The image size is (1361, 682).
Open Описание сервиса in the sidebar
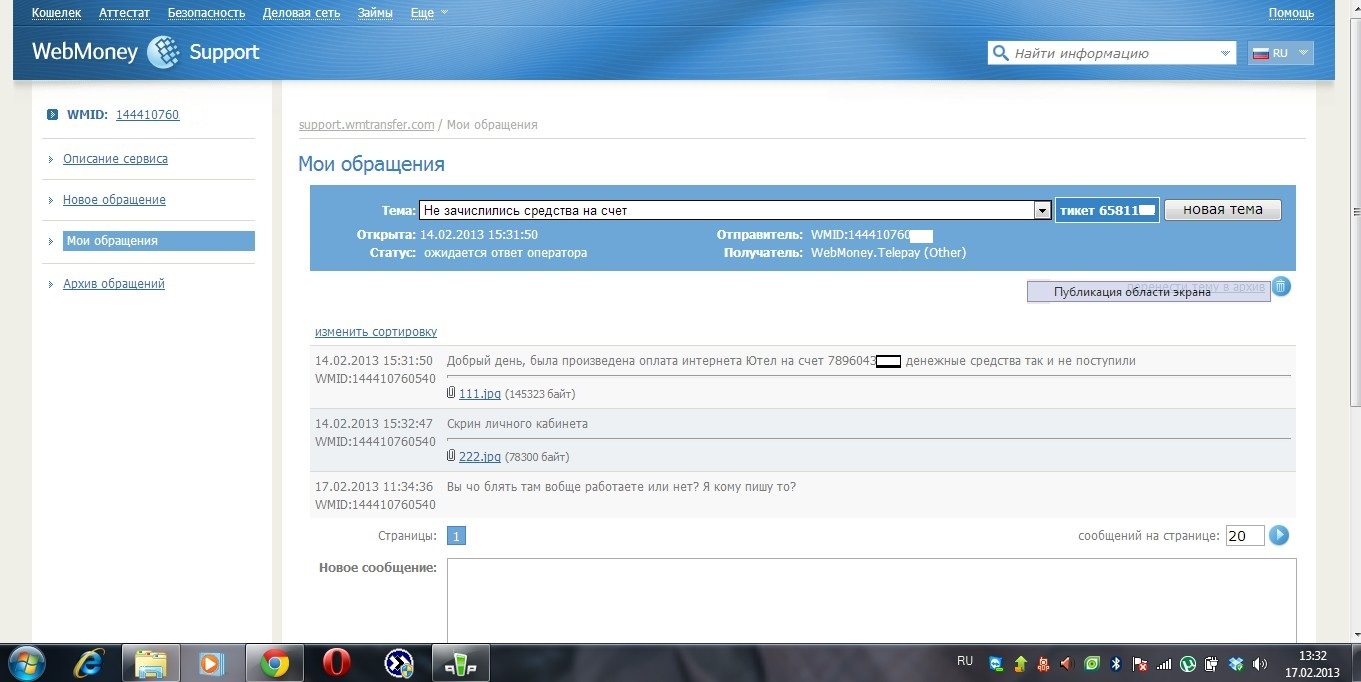pos(115,159)
